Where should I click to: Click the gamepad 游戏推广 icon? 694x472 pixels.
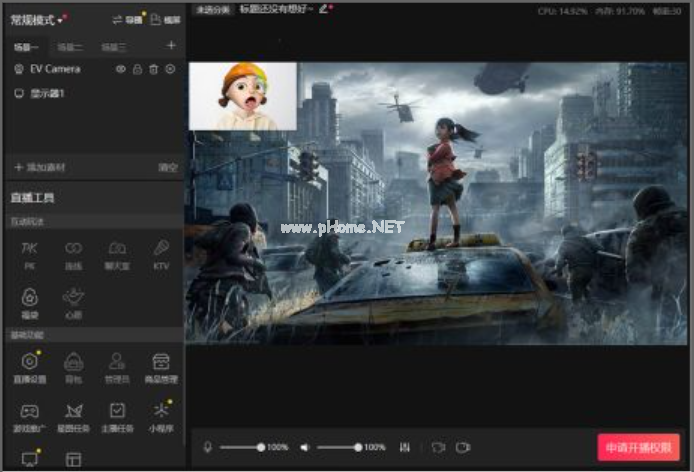click(29, 411)
